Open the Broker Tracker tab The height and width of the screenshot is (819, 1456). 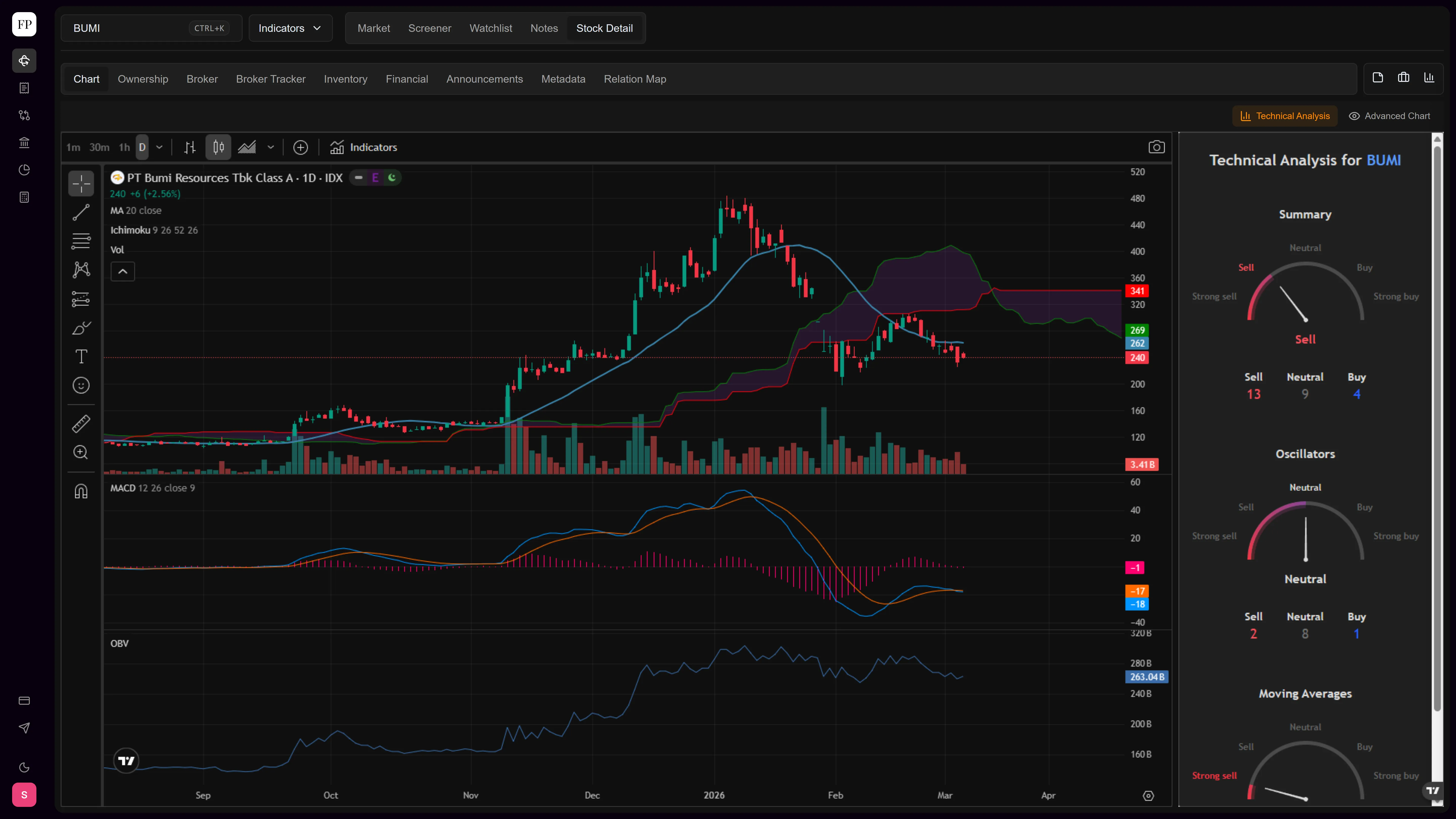(x=271, y=79)
